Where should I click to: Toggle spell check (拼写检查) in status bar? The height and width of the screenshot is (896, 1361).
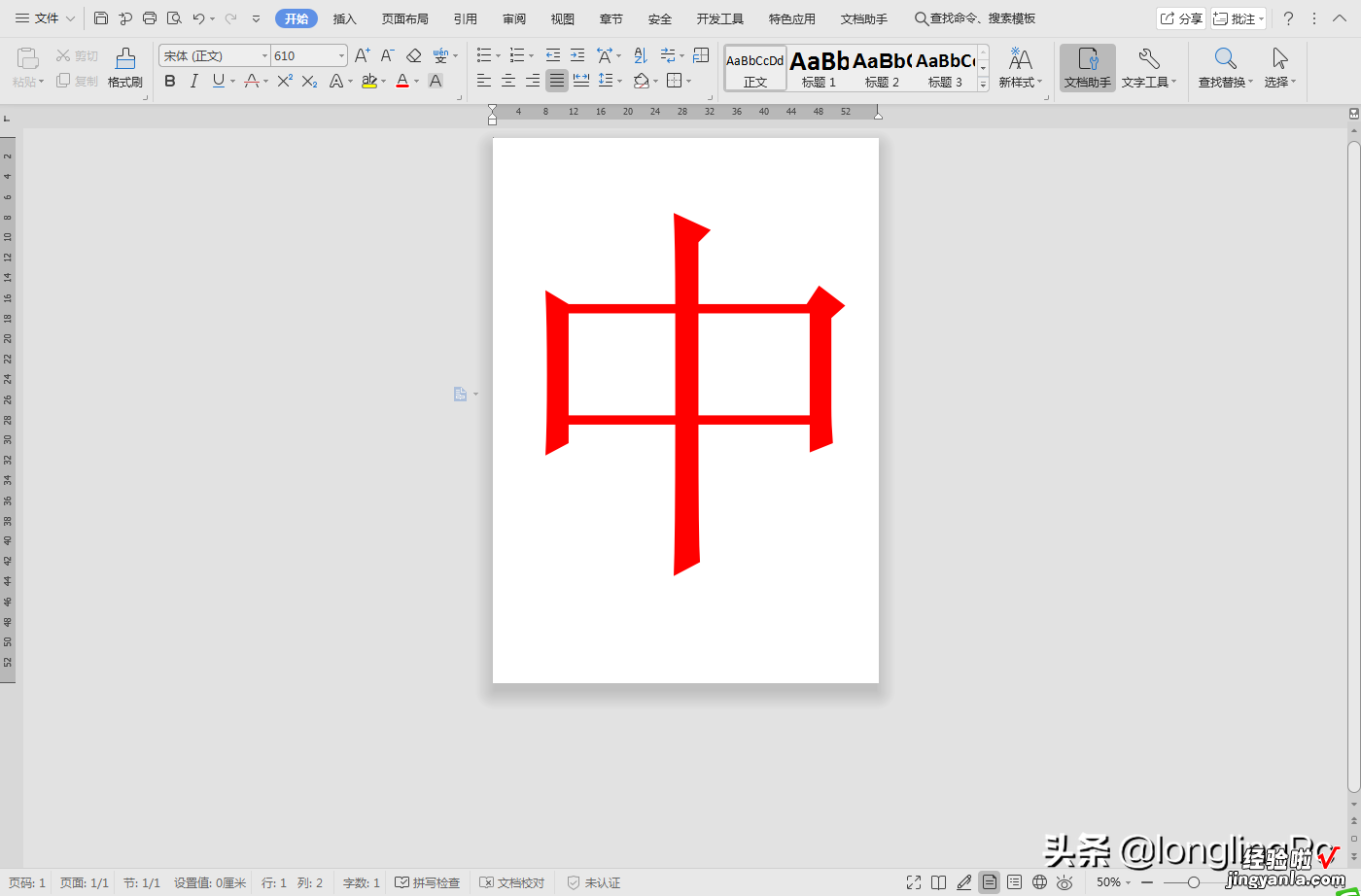(428, 882)
